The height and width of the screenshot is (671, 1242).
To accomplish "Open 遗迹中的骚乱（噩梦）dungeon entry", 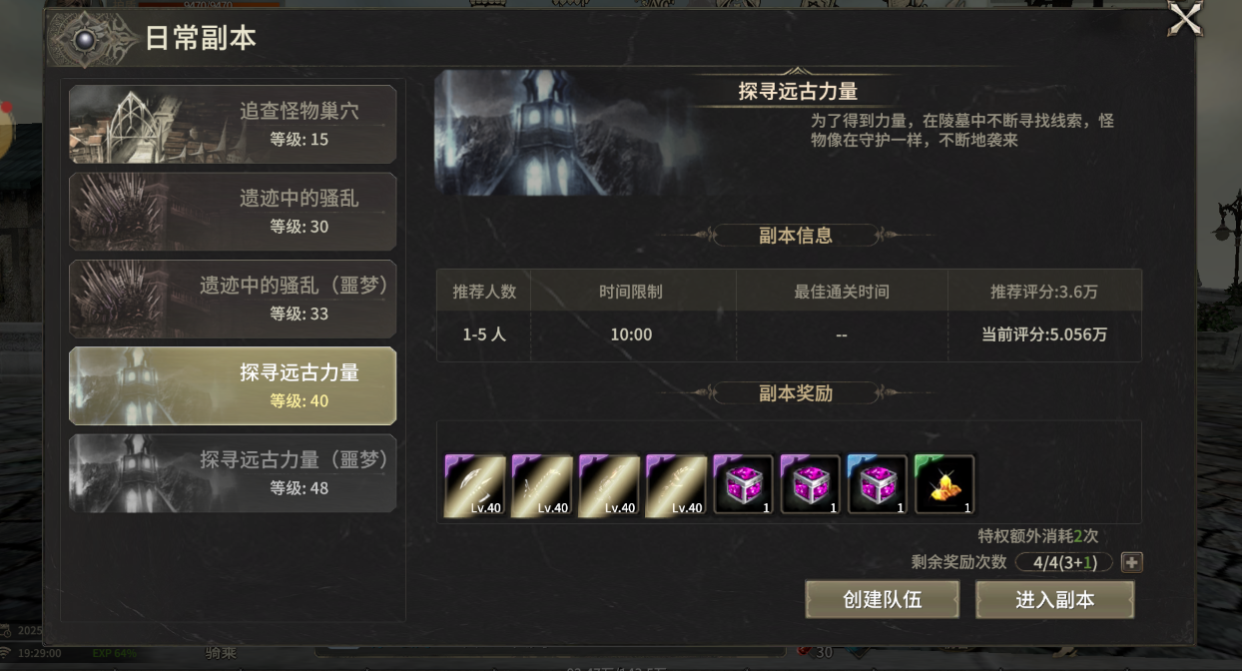I will pos(232,298).
